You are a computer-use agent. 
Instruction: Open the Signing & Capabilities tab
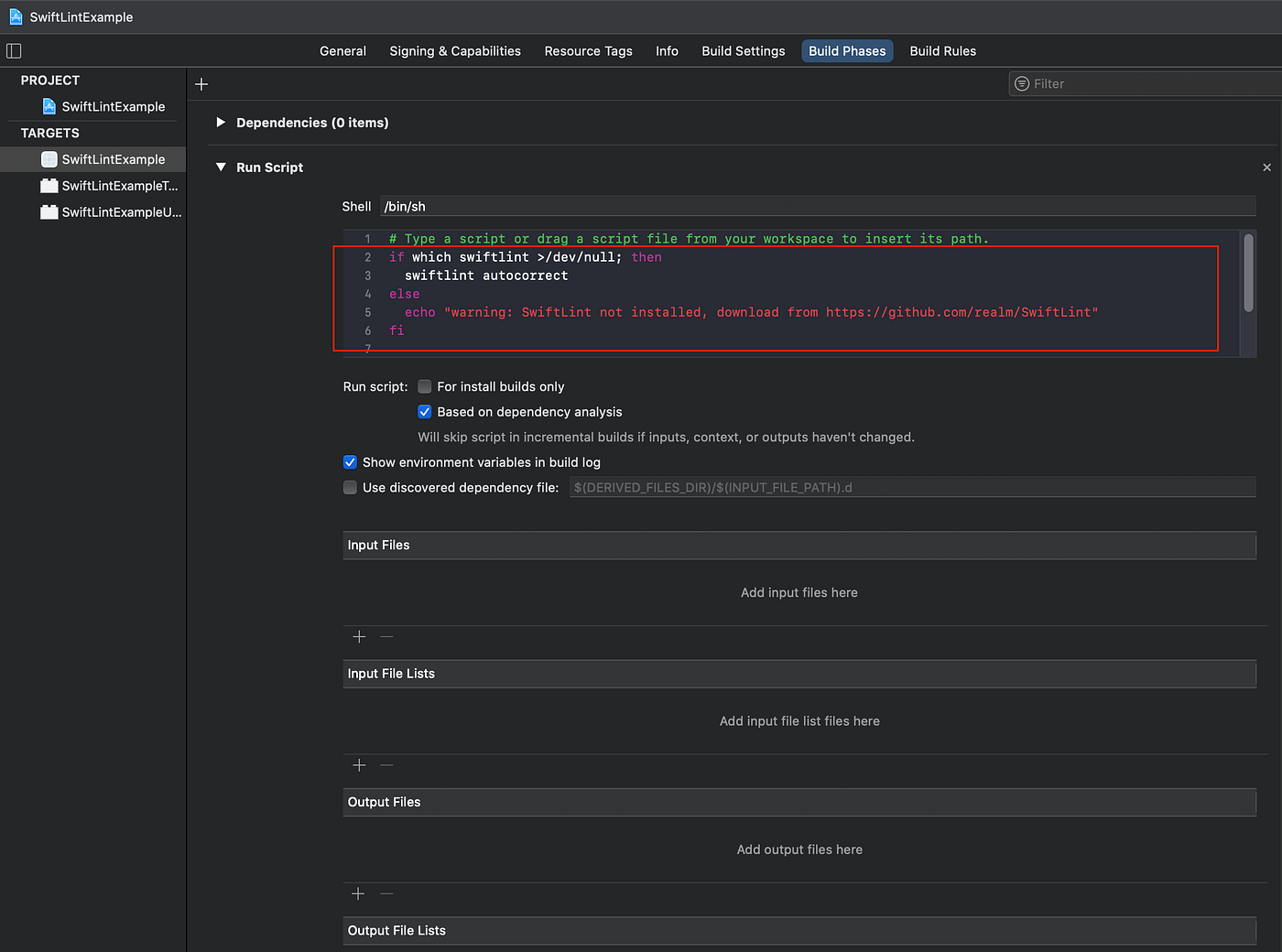pyautogui.click(x=454, y=51)
